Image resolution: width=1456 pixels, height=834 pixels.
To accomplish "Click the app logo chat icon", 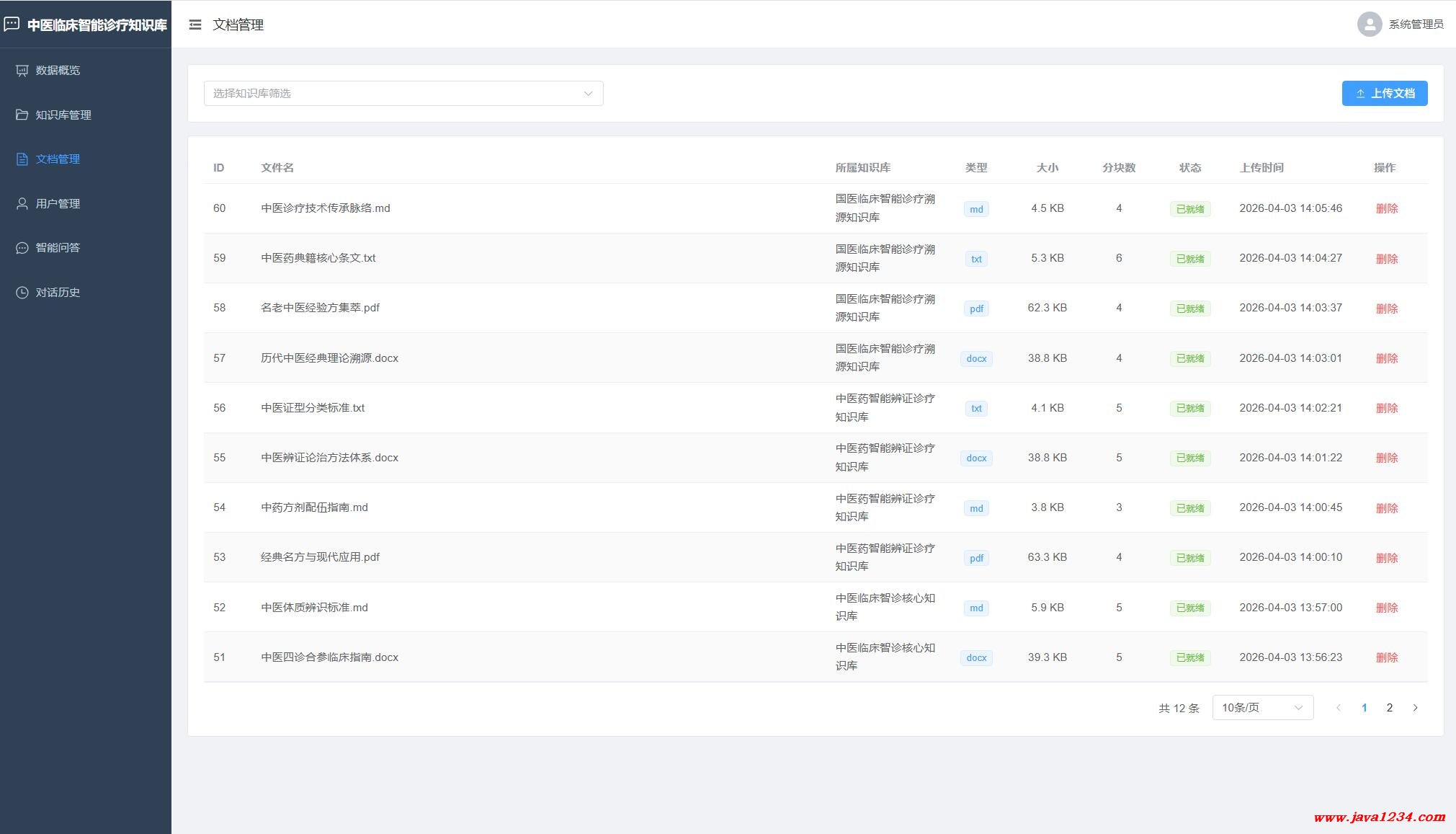I will tap(12, 25).
